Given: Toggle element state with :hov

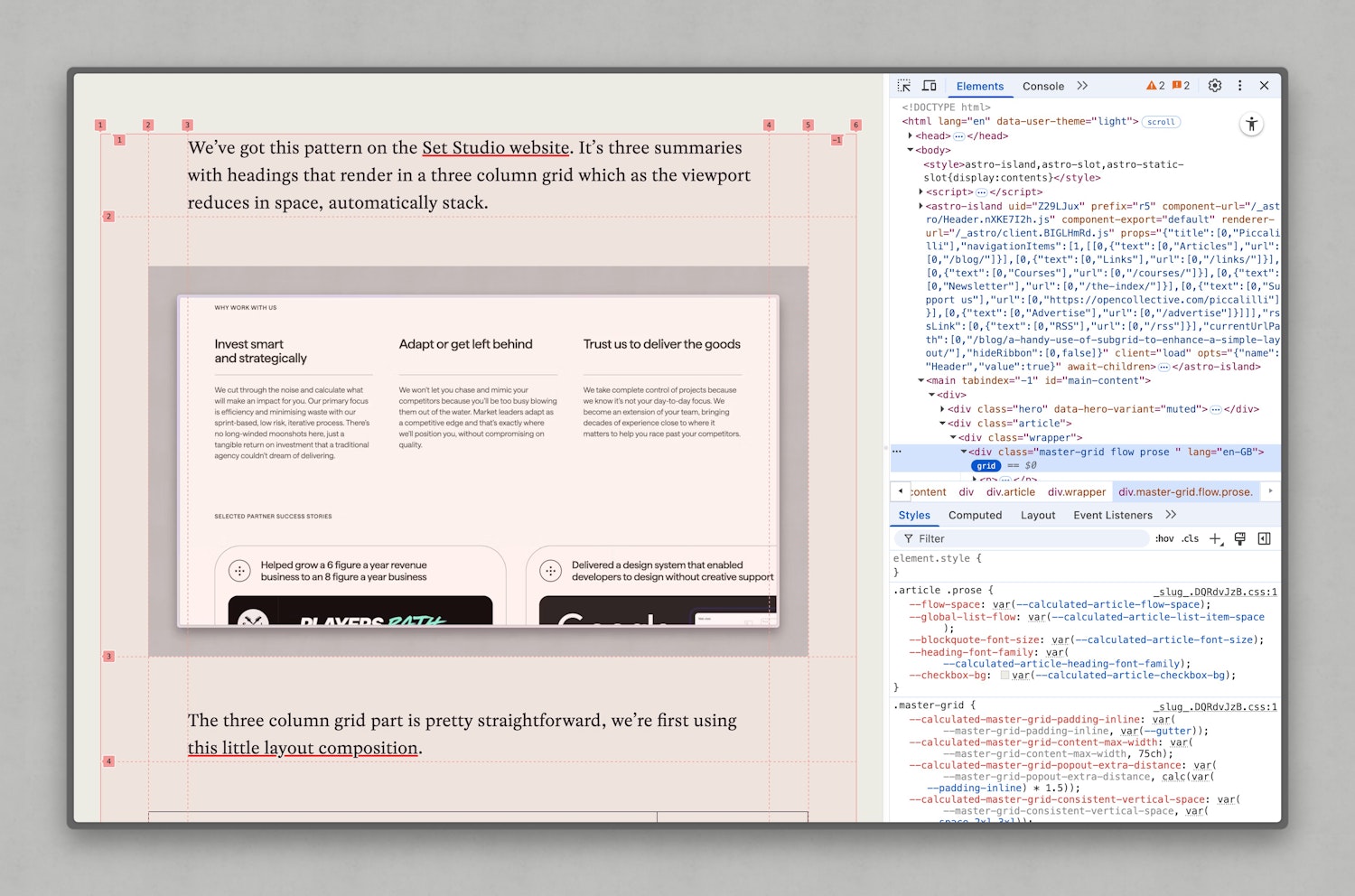Looking at the screenshot, I should click(1166, 538).
